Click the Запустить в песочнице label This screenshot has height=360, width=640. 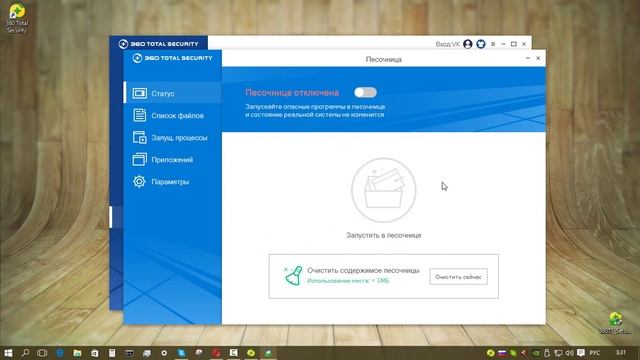pyautogui.click(x=384, y=235)
